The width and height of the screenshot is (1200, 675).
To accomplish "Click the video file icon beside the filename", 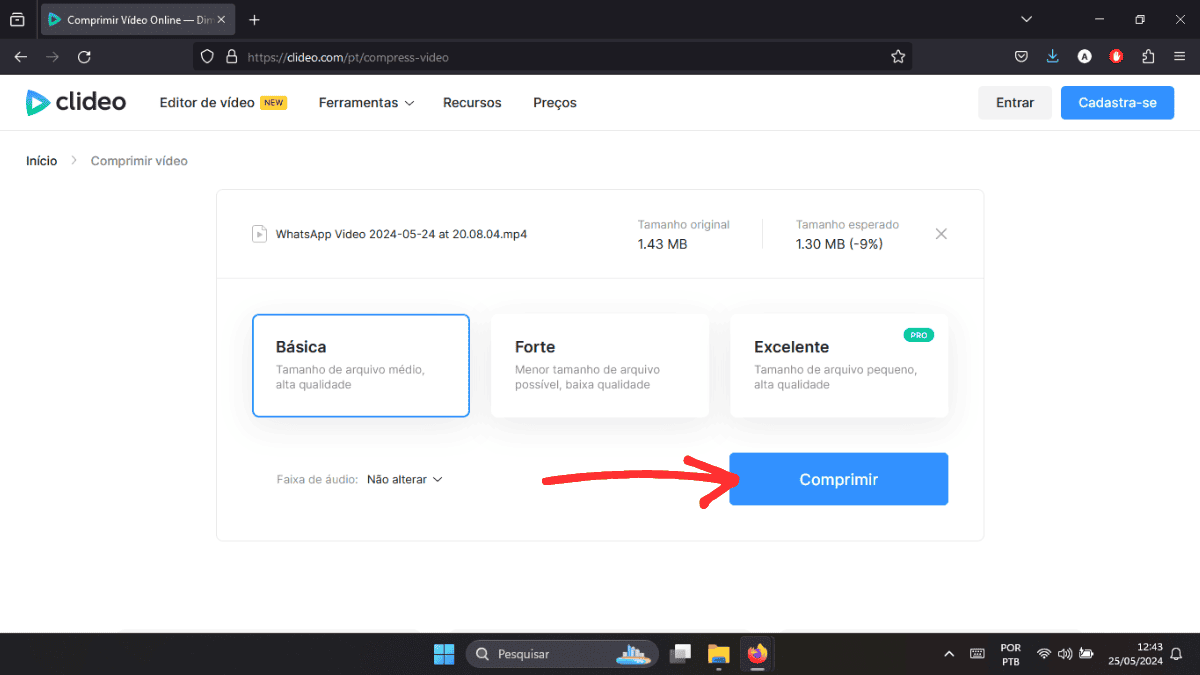I will coord(259,234).
